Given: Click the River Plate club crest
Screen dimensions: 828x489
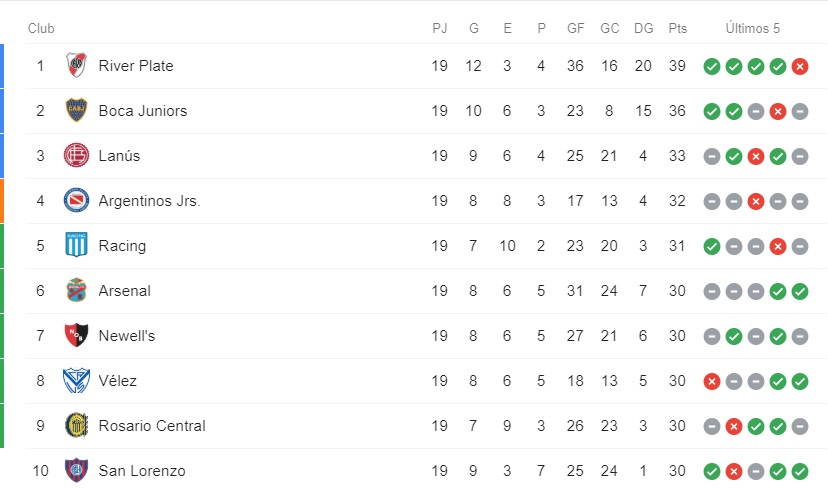Looking at the screenshot, I should [76, 66].
